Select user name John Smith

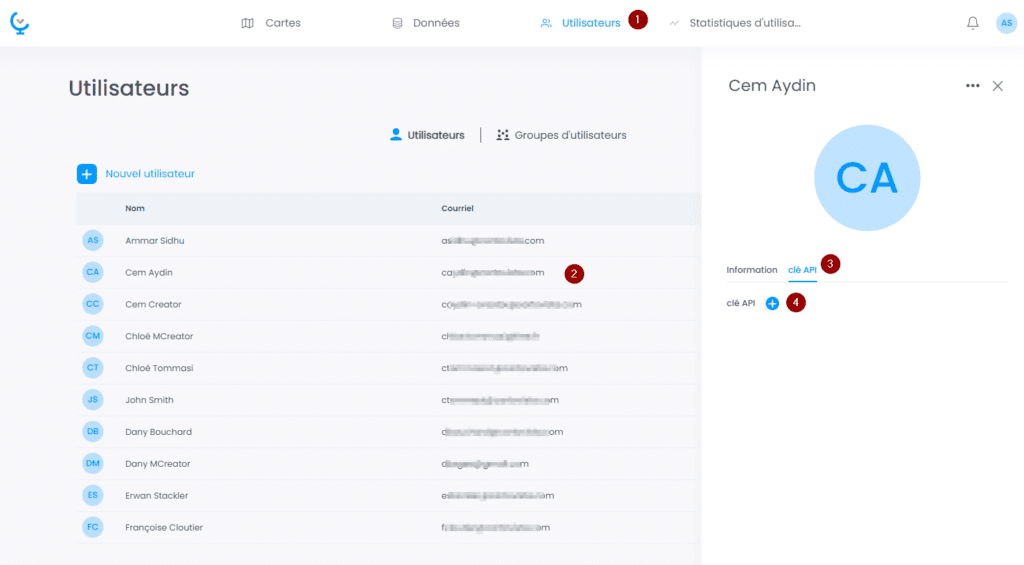pos(150,400)
